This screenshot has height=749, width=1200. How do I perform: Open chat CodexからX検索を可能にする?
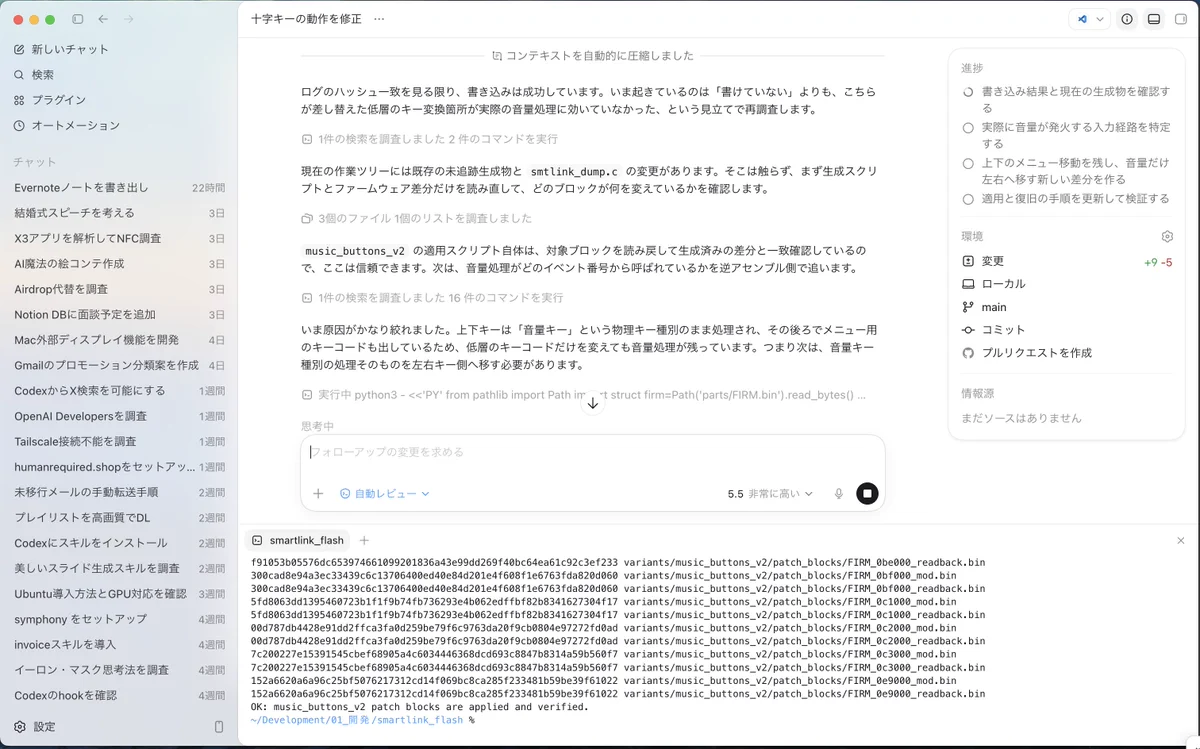coord(119,391)
